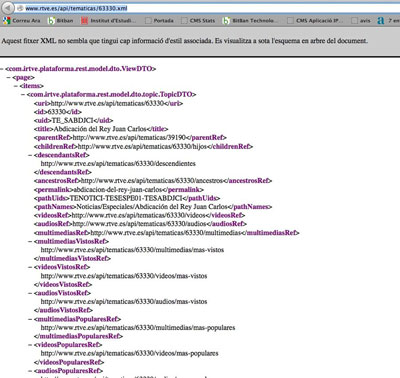Collapse the opening audiosVistosRef node
The image size is (400, 378).
(x=30, y=293)
